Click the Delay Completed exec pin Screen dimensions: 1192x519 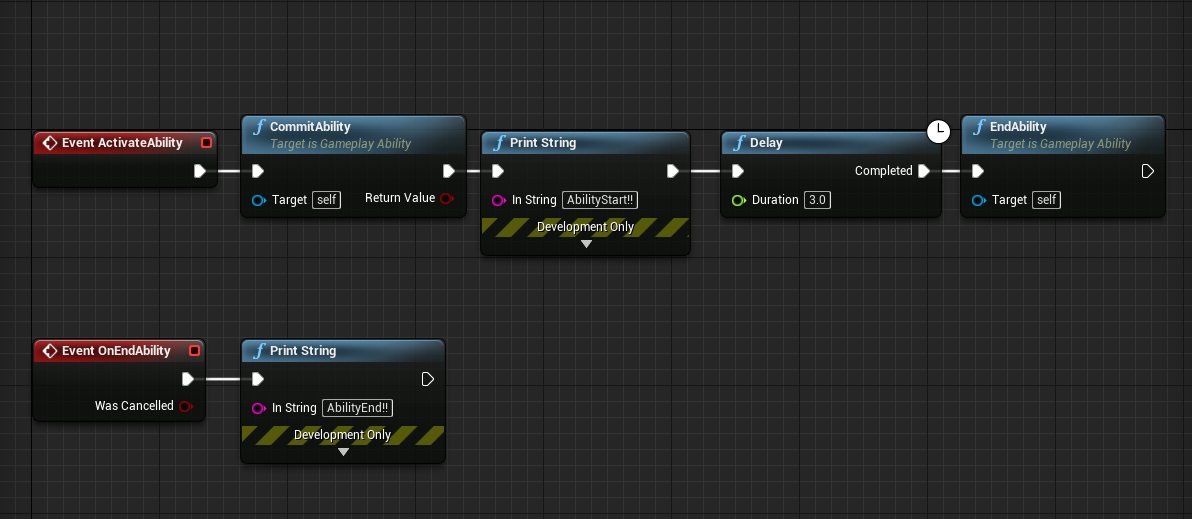tap(924, 171)
